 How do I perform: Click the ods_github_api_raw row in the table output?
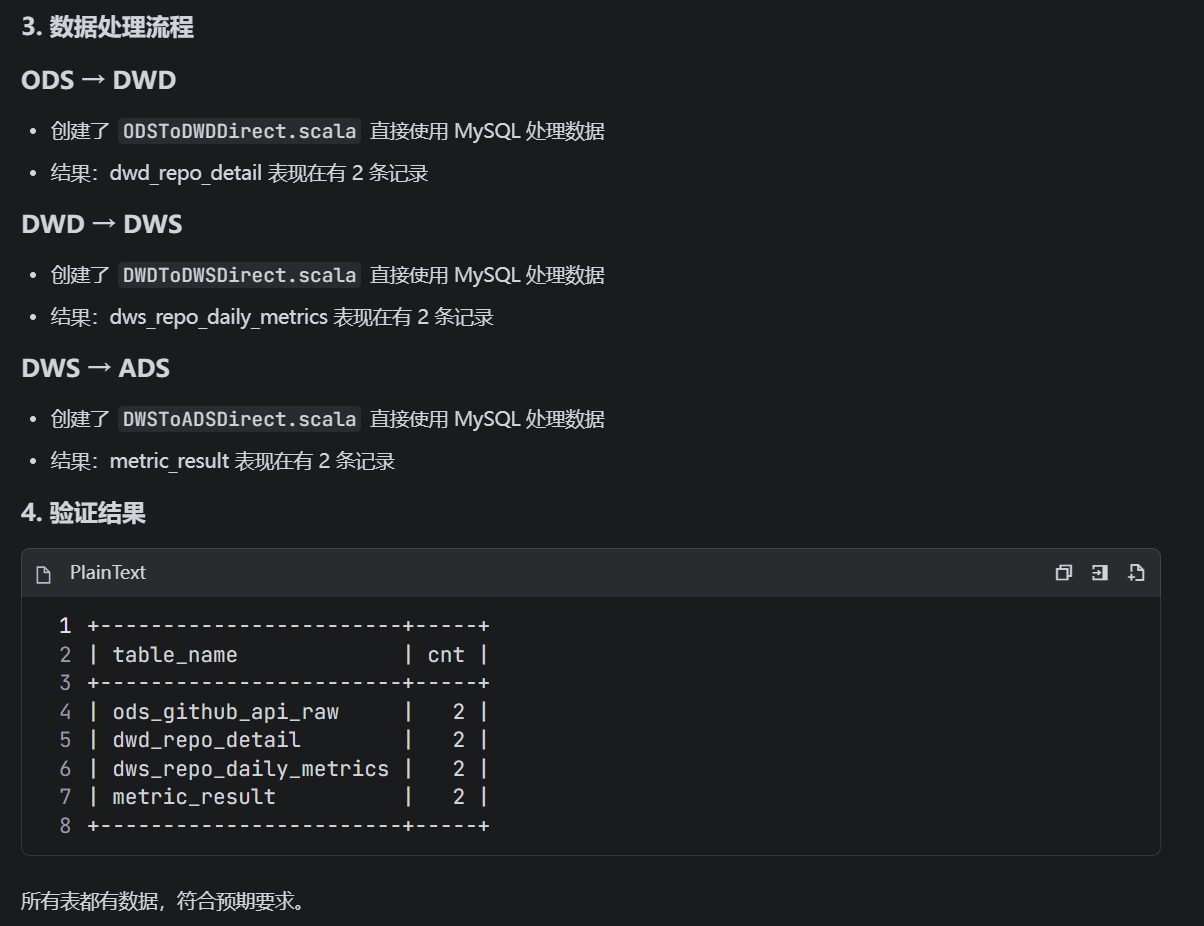[x=288, y=712]
